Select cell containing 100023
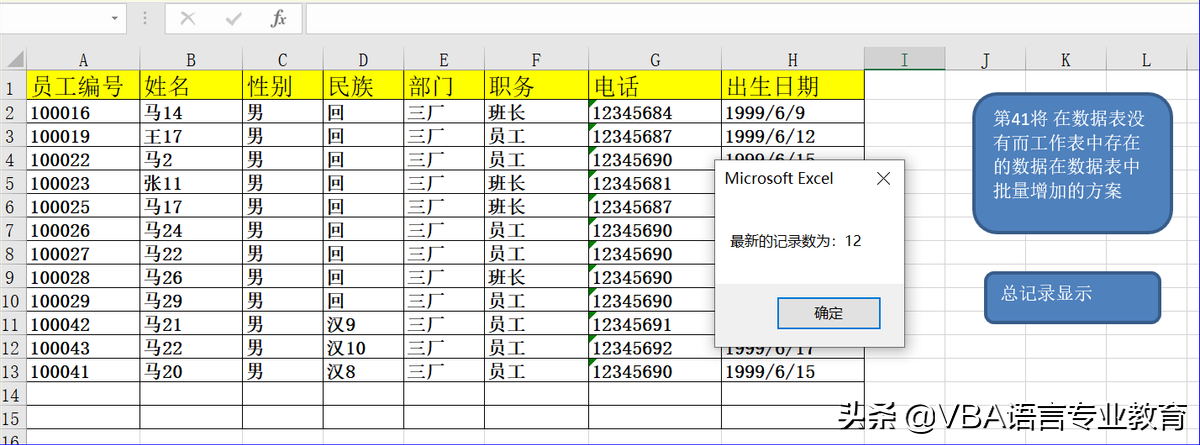 83,183
